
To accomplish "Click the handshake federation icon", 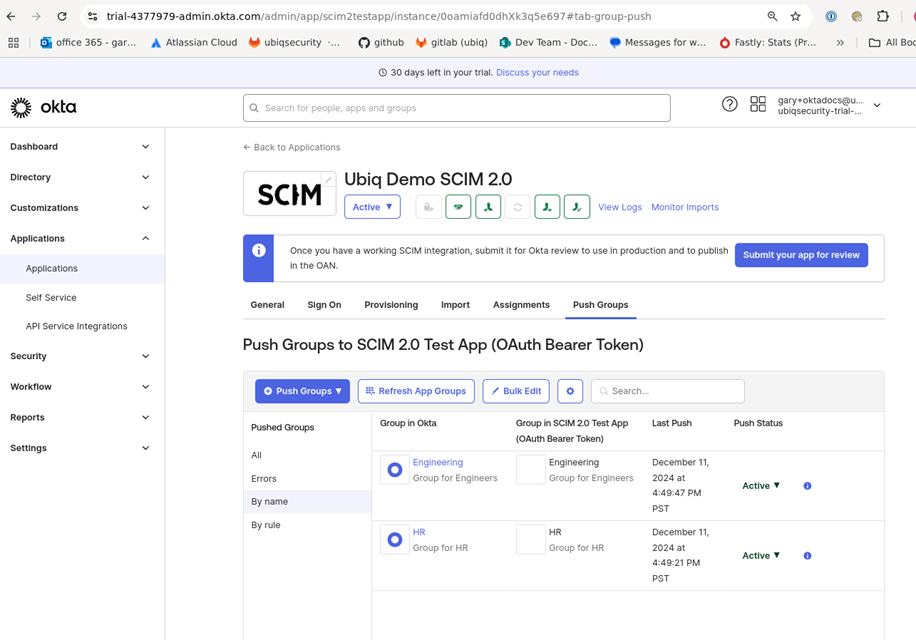I will 458,207.
